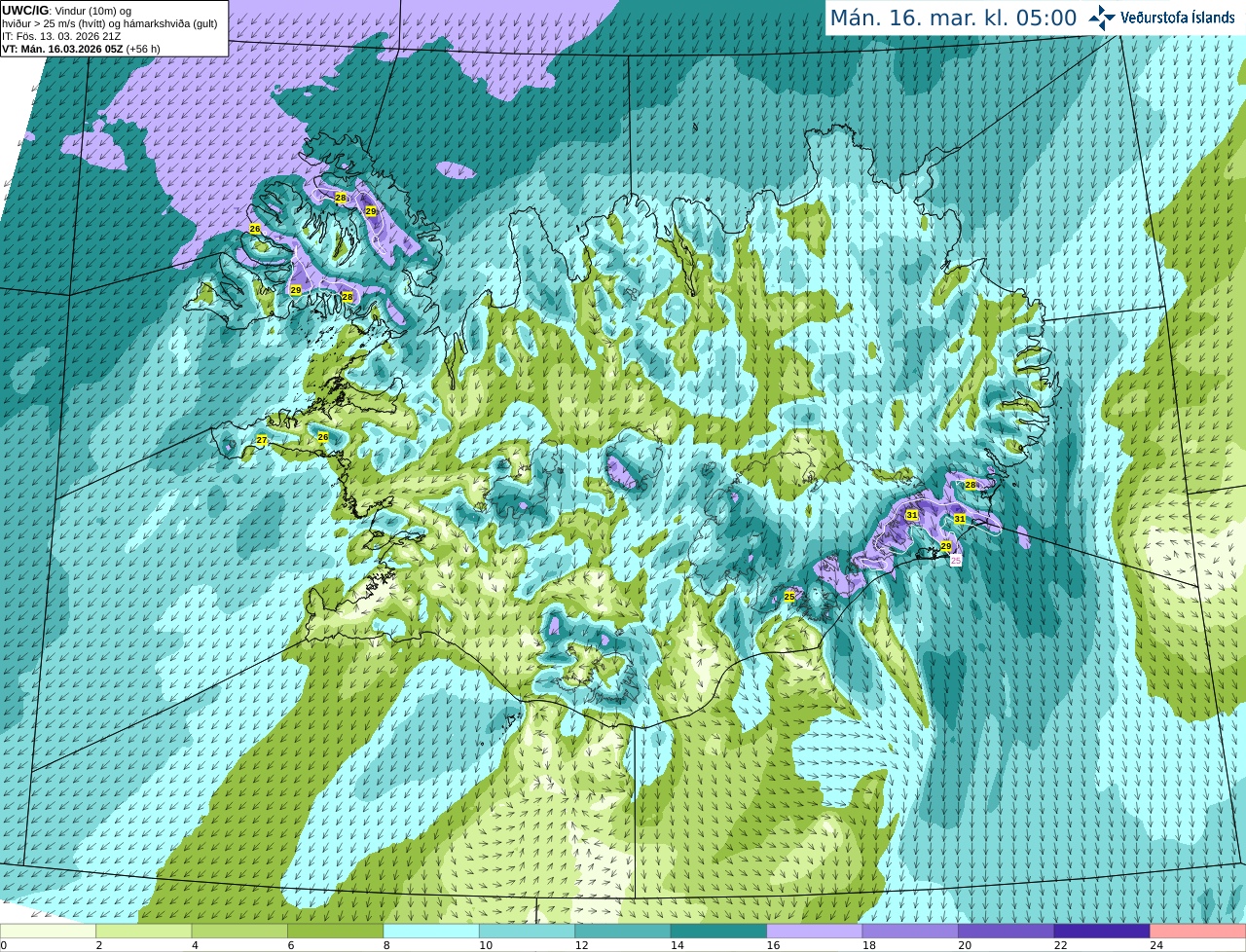Image resolution: width=1246 pixels, height=952 pixels.
Task: Click the yellow 26 label beside the 27
Action: pos(323,437)
